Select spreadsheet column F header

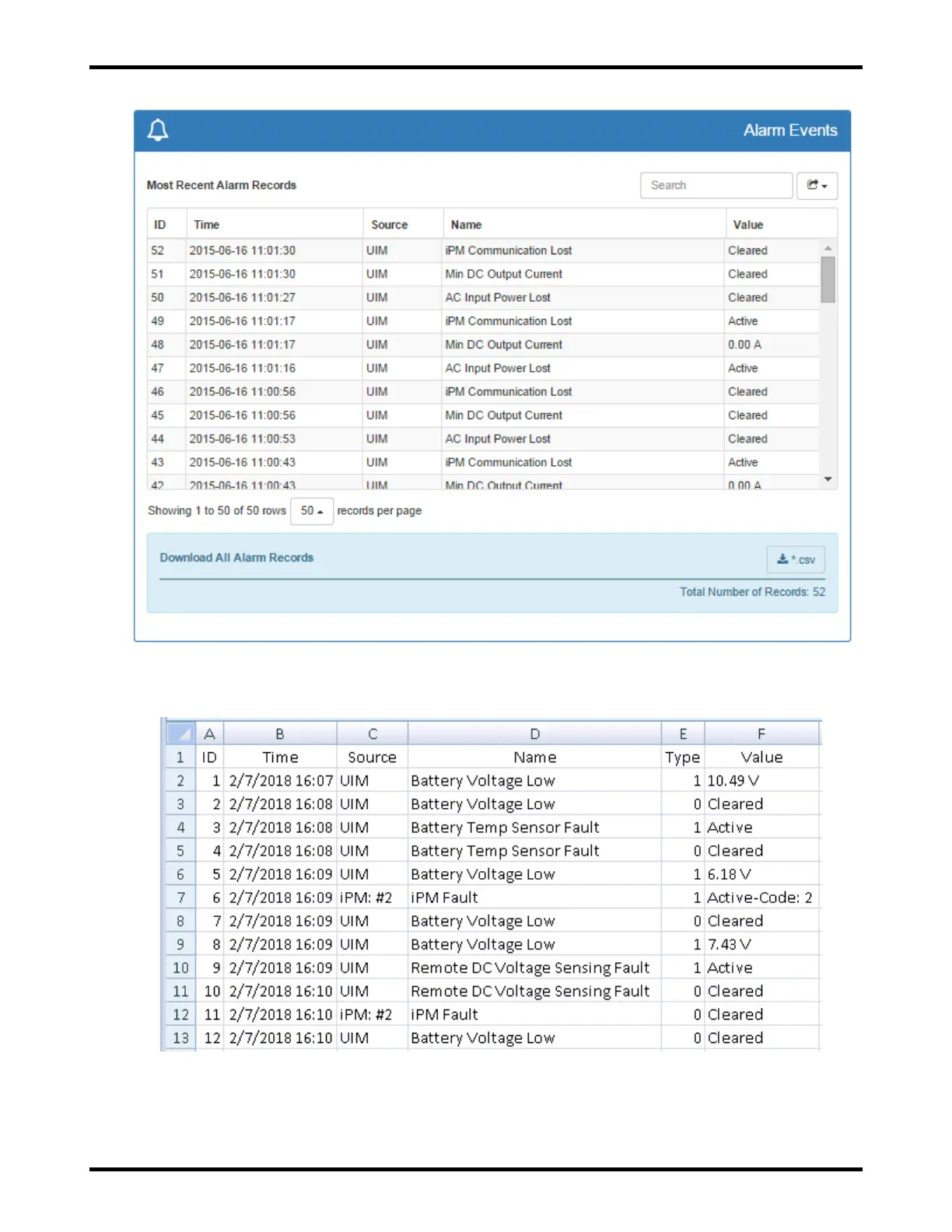tap(761, 733)
